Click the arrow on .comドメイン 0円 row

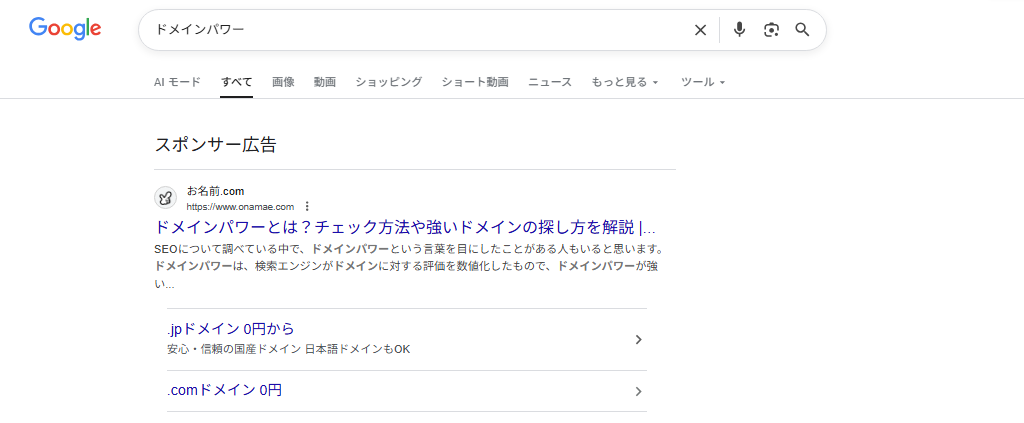[x=638, y=391]
